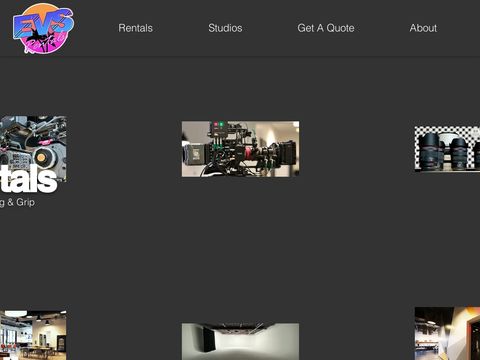Screen dimensions: 480x360
Task: Open the orange-walled hallway studio image
Action: tap(447, 333)
